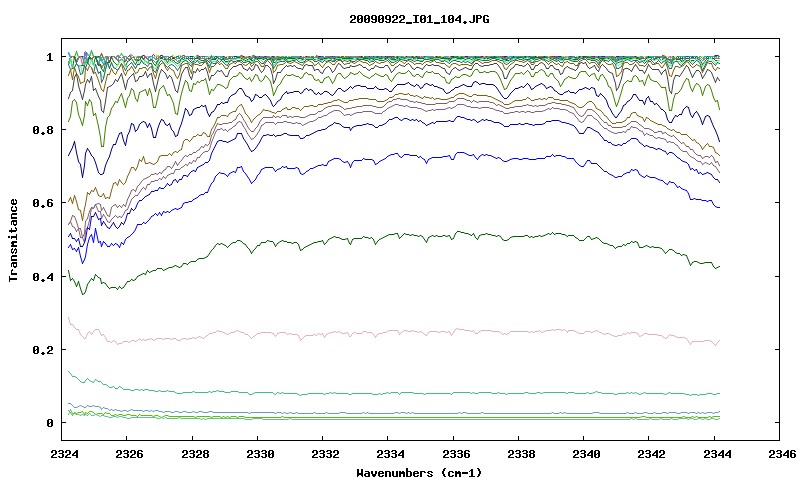Click the plot title 20090922_I01_104.JPG
The image size is (800, 480).
[419, 19]
